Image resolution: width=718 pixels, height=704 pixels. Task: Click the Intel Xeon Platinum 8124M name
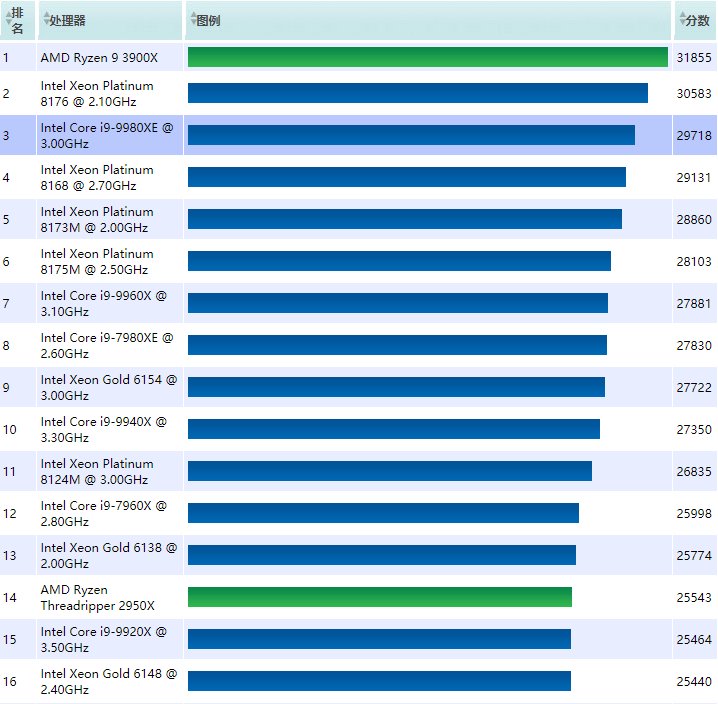97,472
